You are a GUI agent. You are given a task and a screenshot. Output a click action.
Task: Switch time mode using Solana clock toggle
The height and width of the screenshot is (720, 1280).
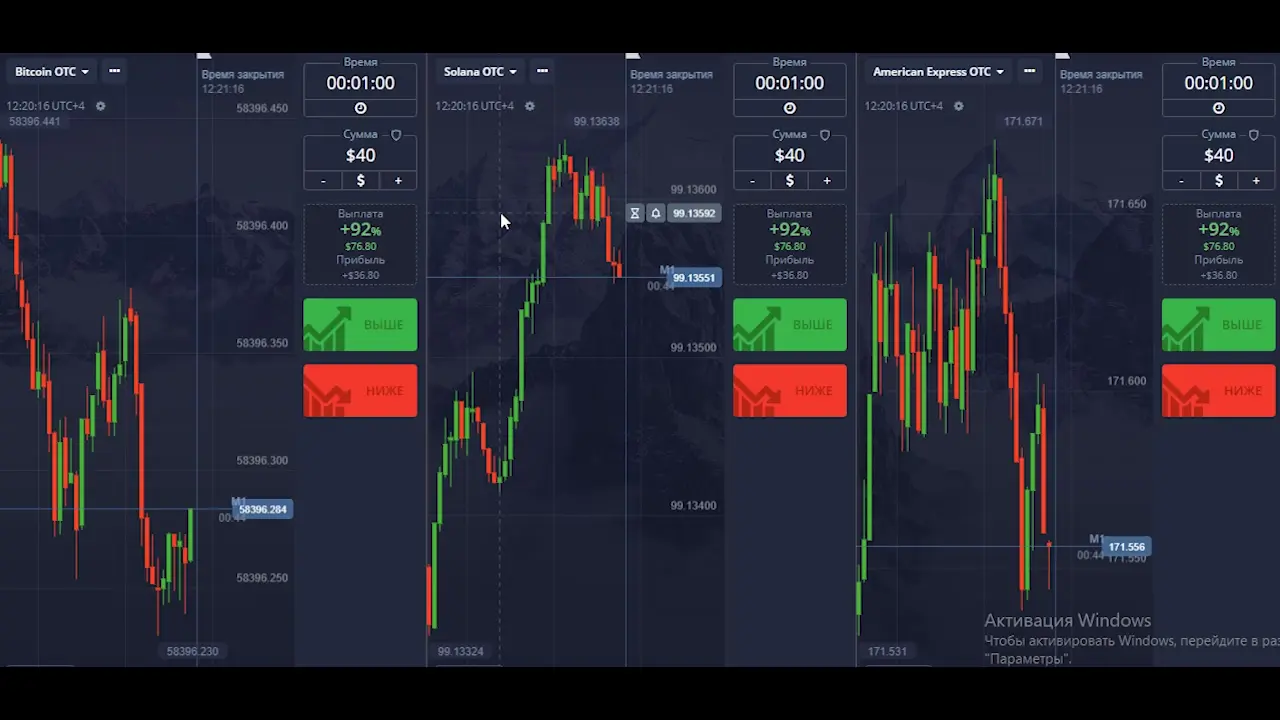(x=789, y=108)
